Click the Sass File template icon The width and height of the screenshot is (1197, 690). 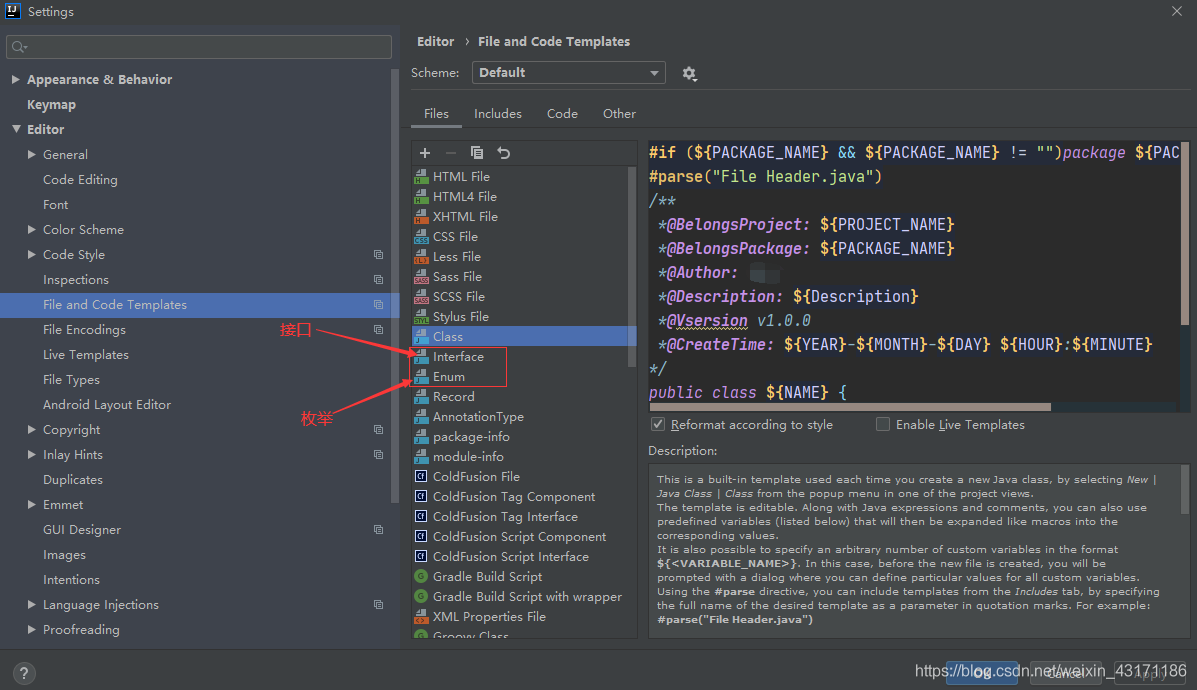coord(421,276)
